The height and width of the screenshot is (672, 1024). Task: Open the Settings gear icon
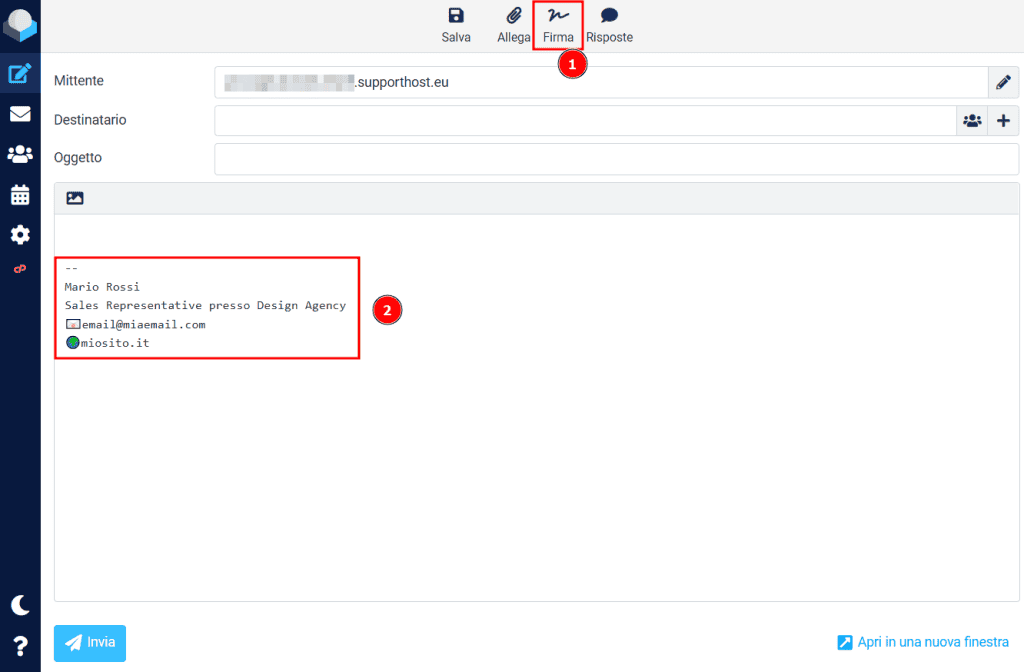tap(20, 234)
